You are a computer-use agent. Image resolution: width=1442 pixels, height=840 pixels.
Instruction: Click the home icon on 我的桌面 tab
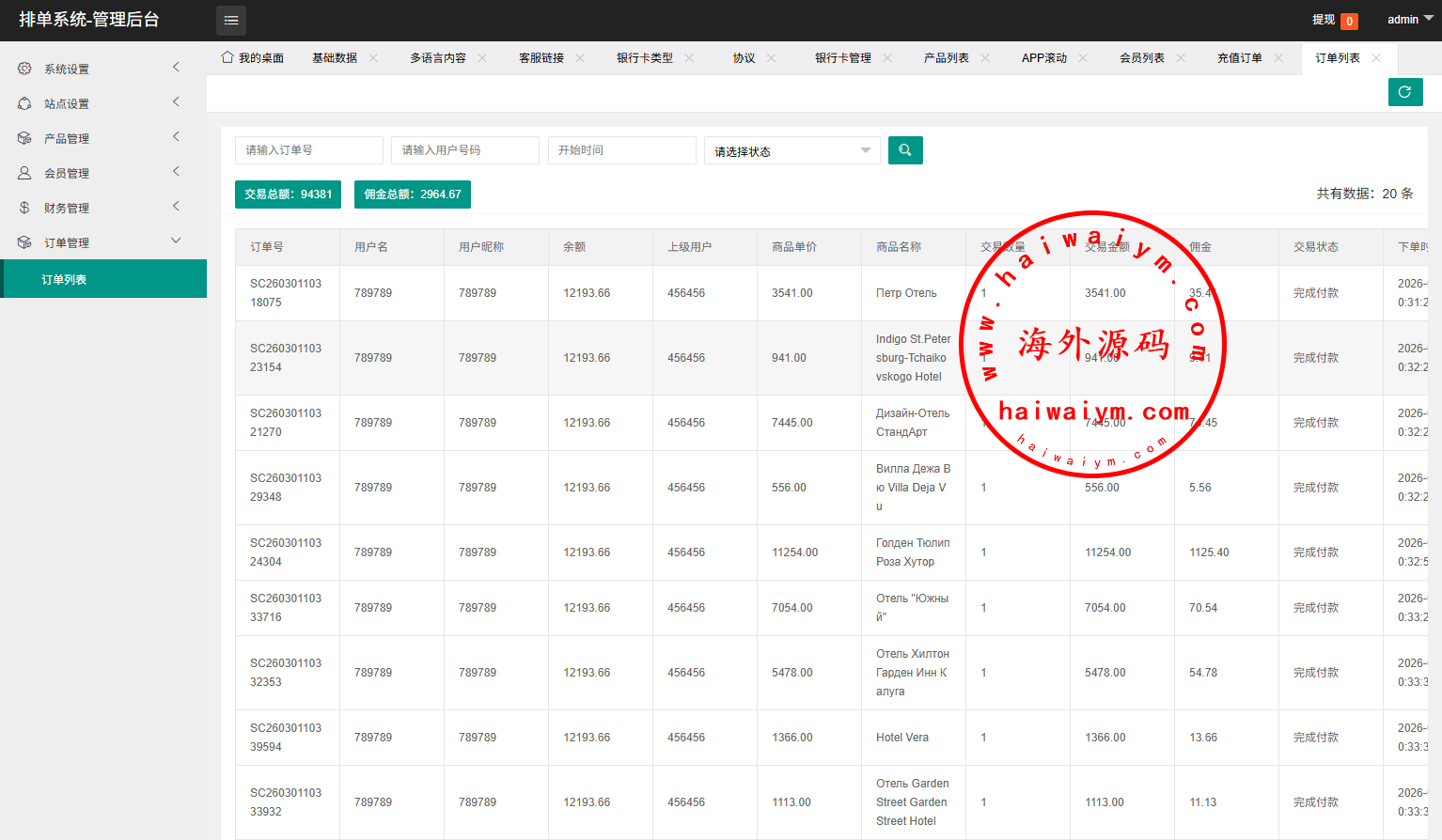click(x=227, y=57)
